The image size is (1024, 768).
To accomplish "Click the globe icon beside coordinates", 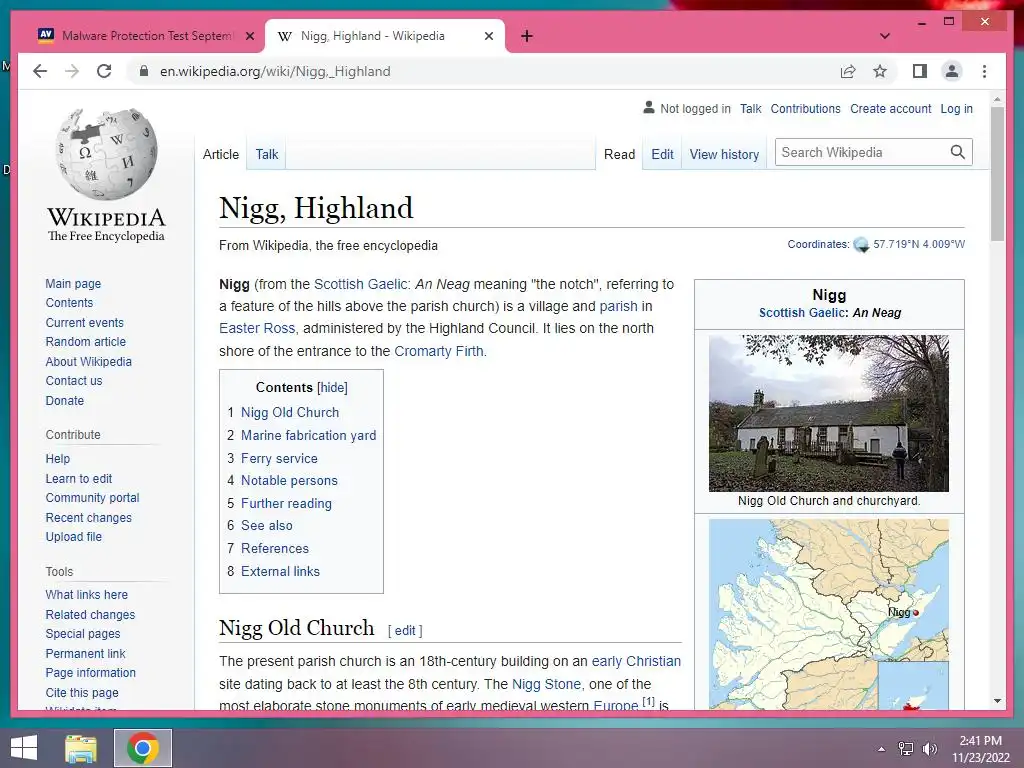I will pyautogui.click(x=861, y=245).
